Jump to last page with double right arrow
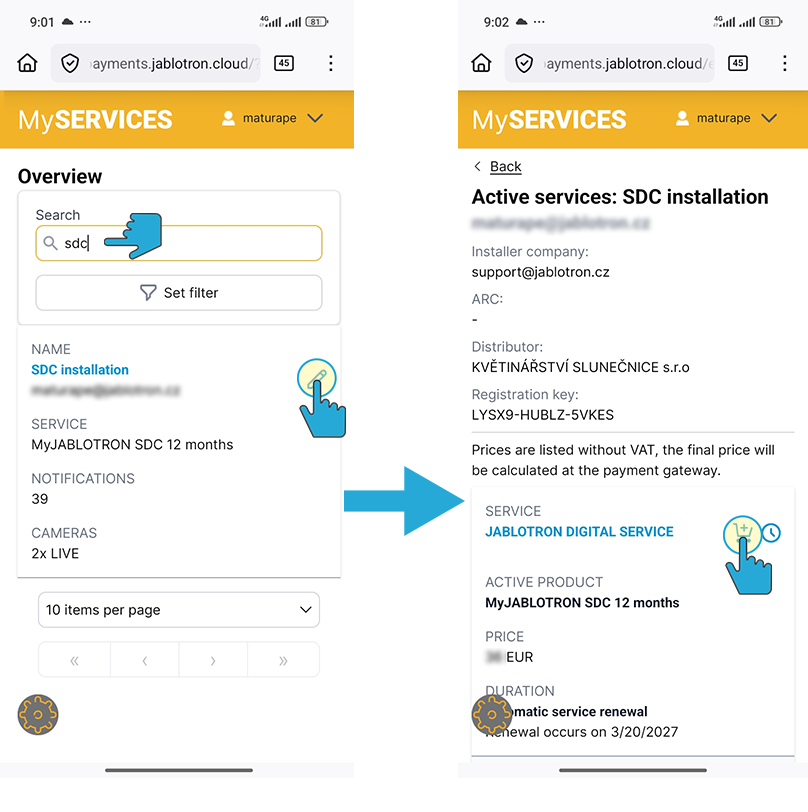The height and width of the screenshot is (812, 808). pos(283,660)
